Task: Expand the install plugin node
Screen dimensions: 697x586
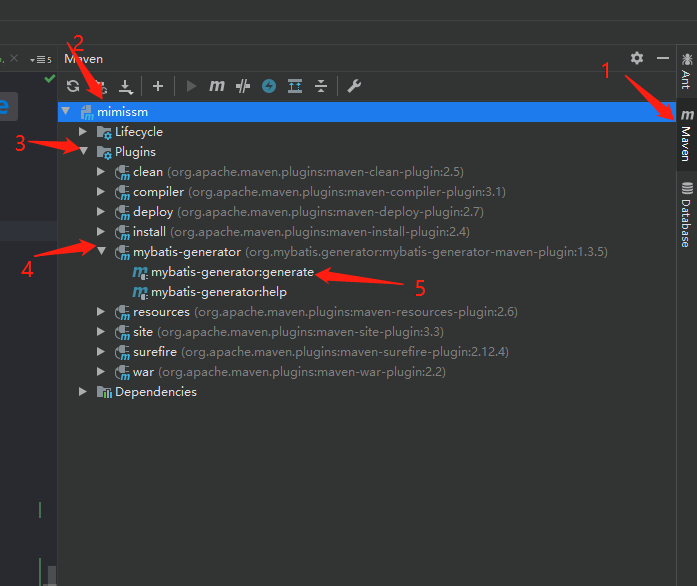Action: [101, 231]
